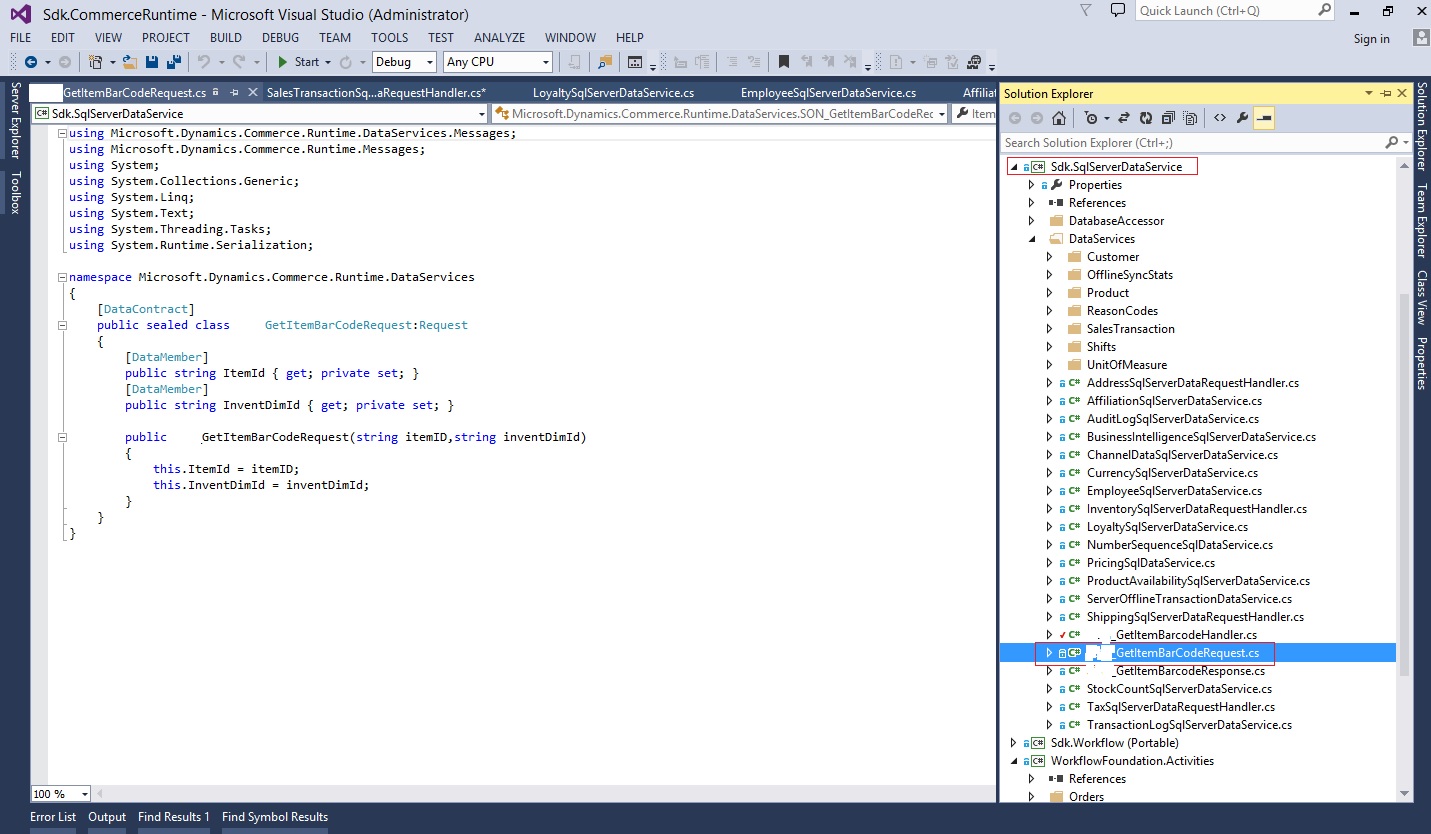This screenshot has width=1431, height=834.
Task: Open the BUILD menu
Action: coord(225,37)
